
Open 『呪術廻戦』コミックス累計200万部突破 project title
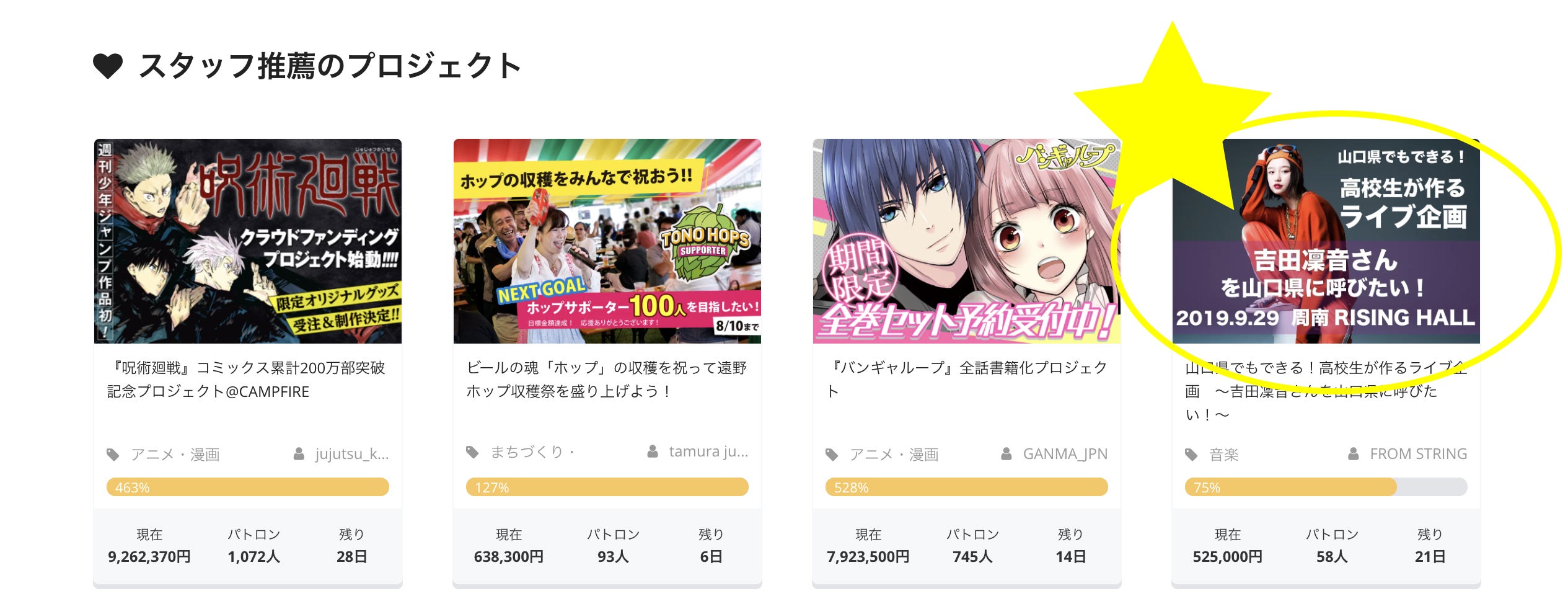(x=247, y=380)
